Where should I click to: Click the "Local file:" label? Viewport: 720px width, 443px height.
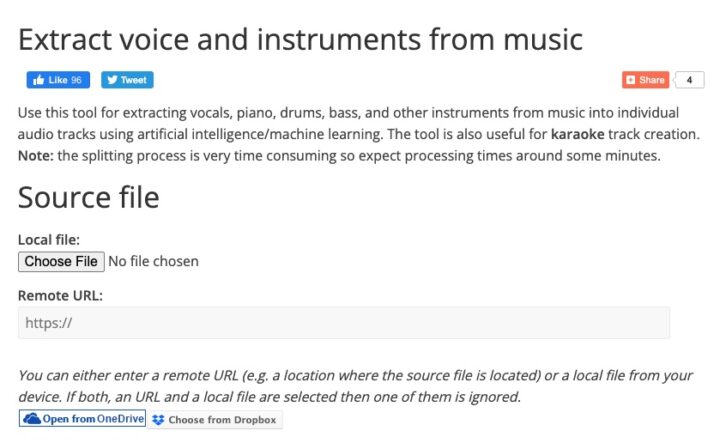(48, 240)
